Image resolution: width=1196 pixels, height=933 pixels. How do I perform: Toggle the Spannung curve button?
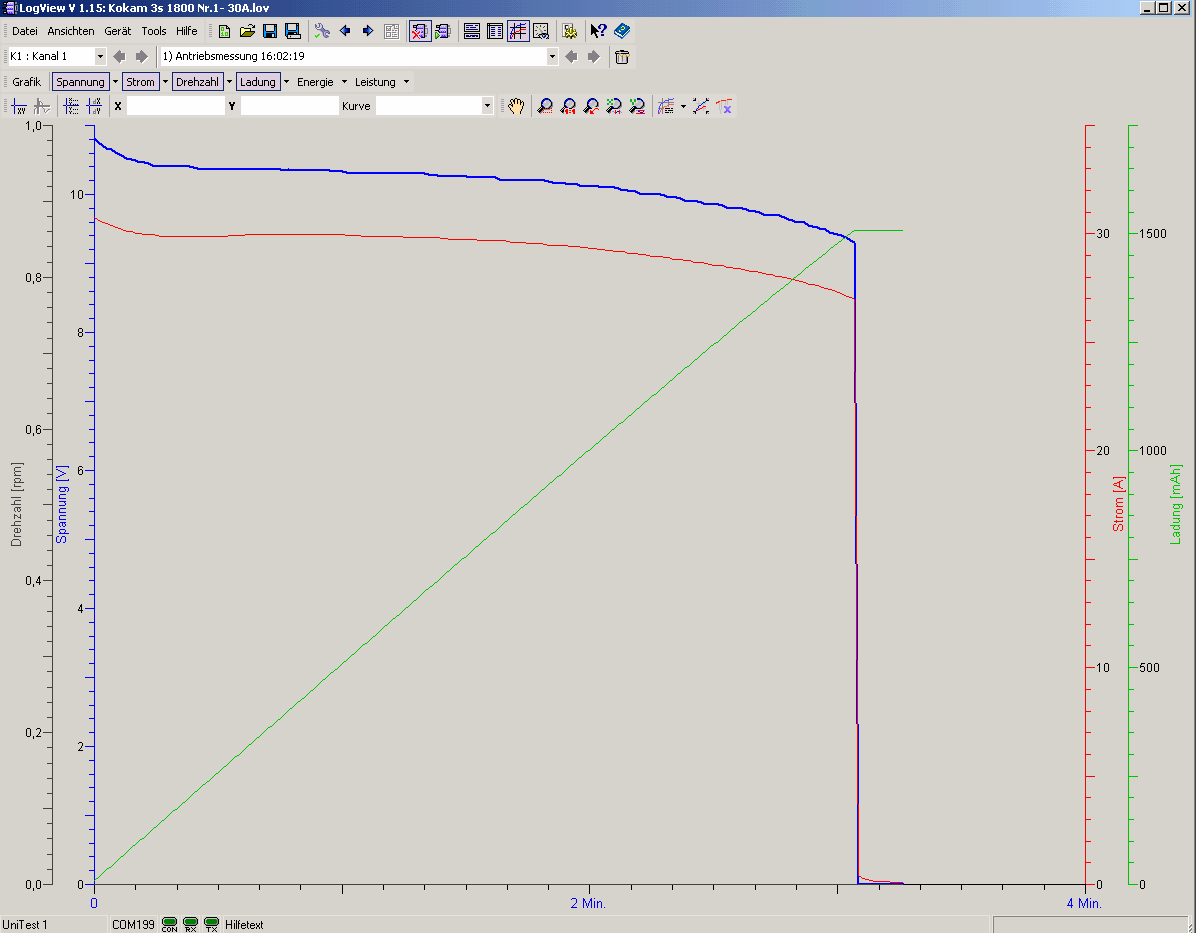point(80,82)
